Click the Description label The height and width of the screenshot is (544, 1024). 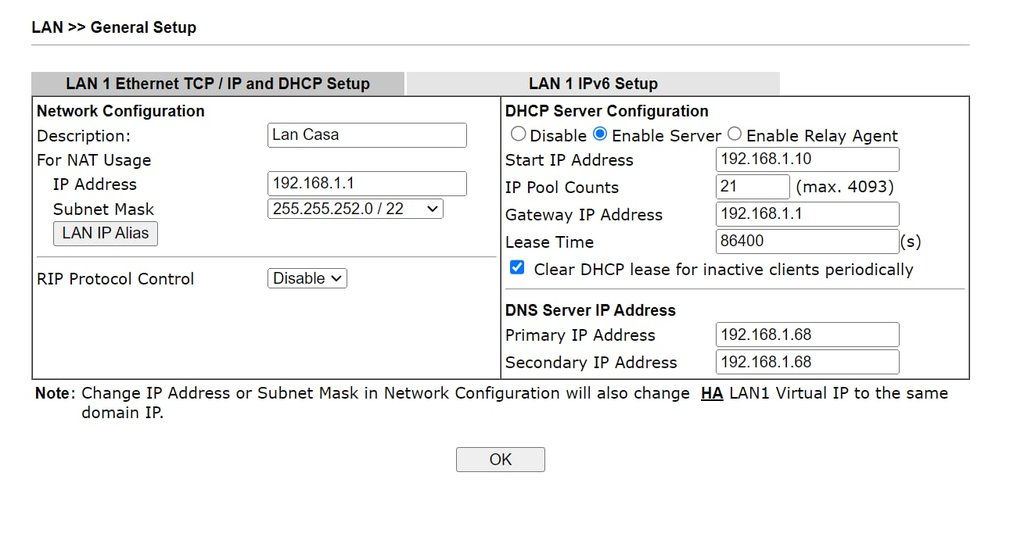(84, 136)
